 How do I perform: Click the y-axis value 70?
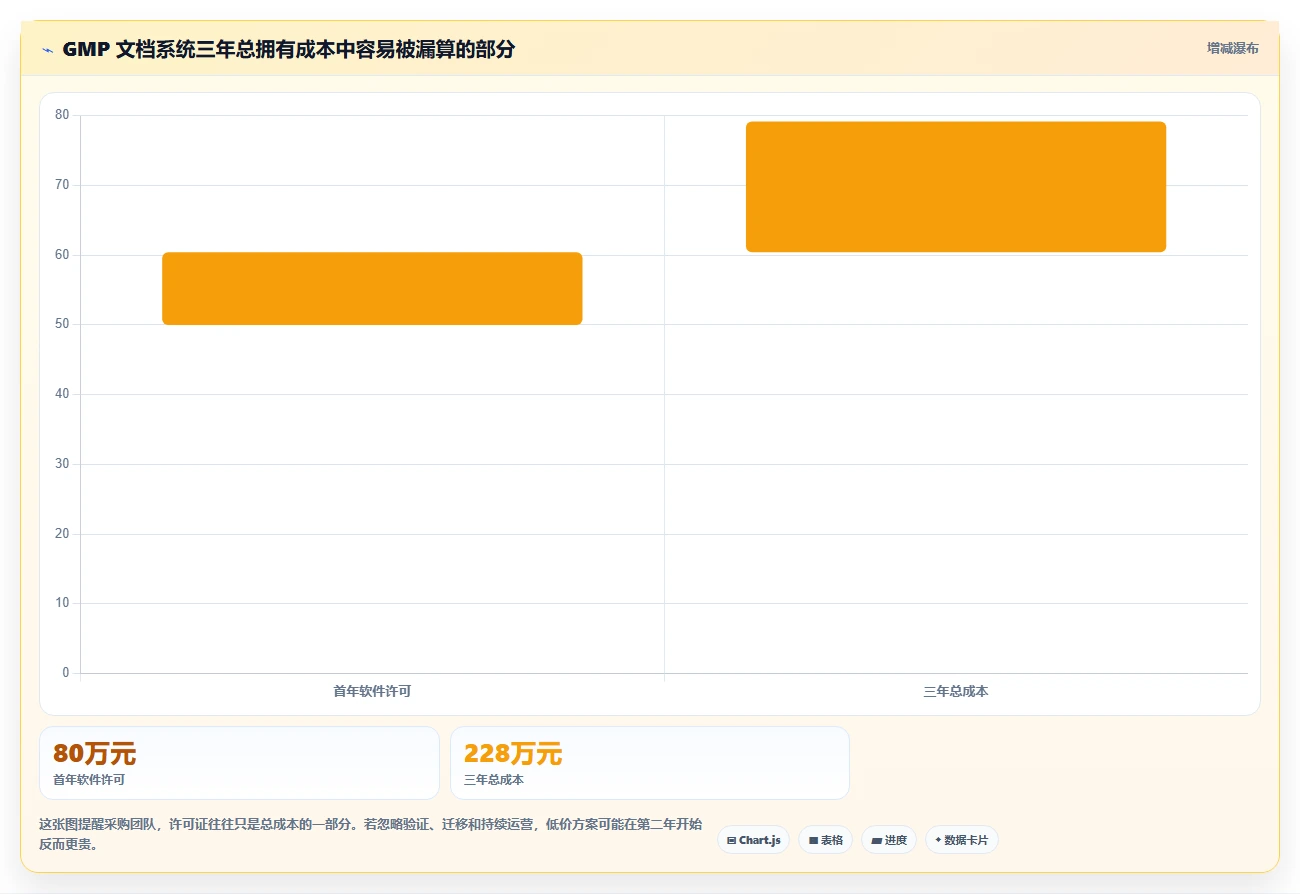click(62, 185)
